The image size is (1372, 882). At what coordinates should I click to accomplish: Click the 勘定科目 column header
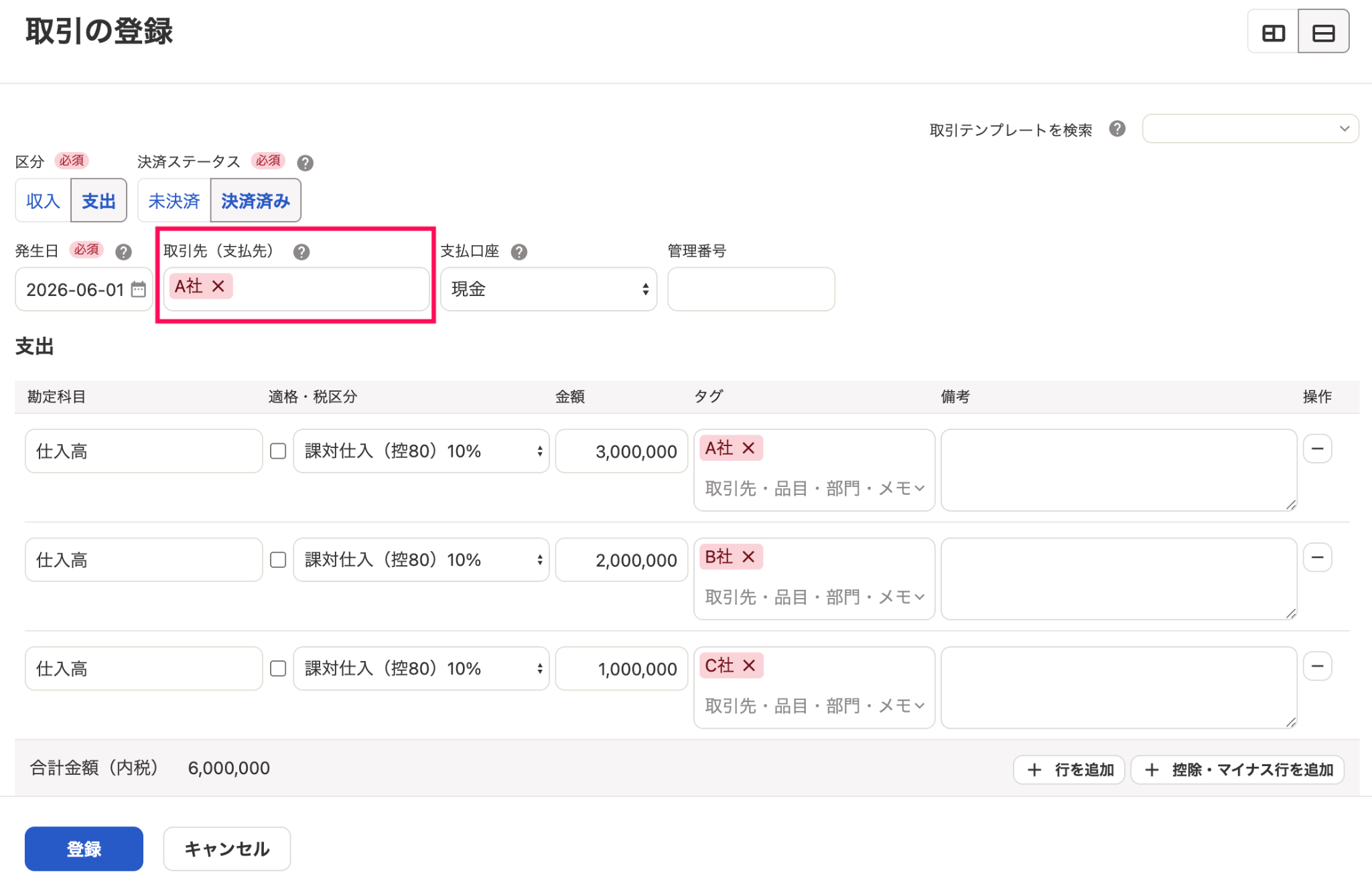[56, 396]
